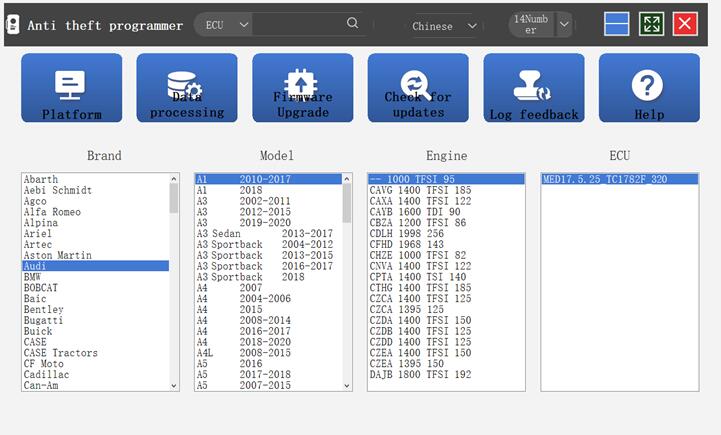The image size is (721, 435).
Task: Select engine CHZE 1000 TFSI 82
Action: (x=446, y=255)
